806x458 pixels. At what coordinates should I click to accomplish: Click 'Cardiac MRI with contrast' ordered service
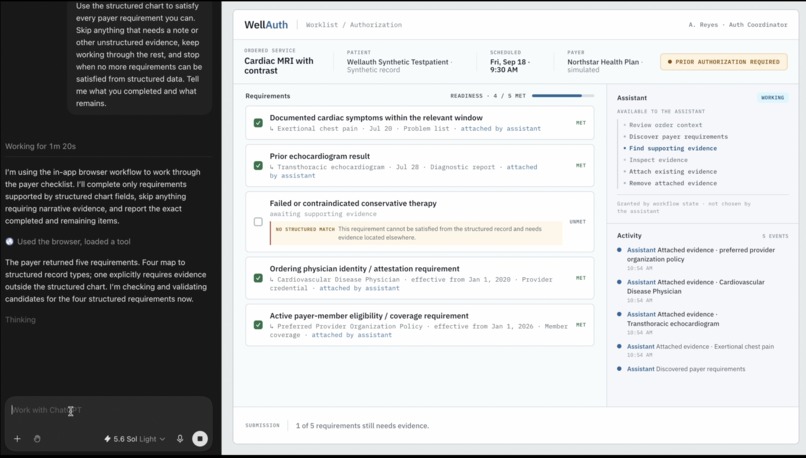279,66
